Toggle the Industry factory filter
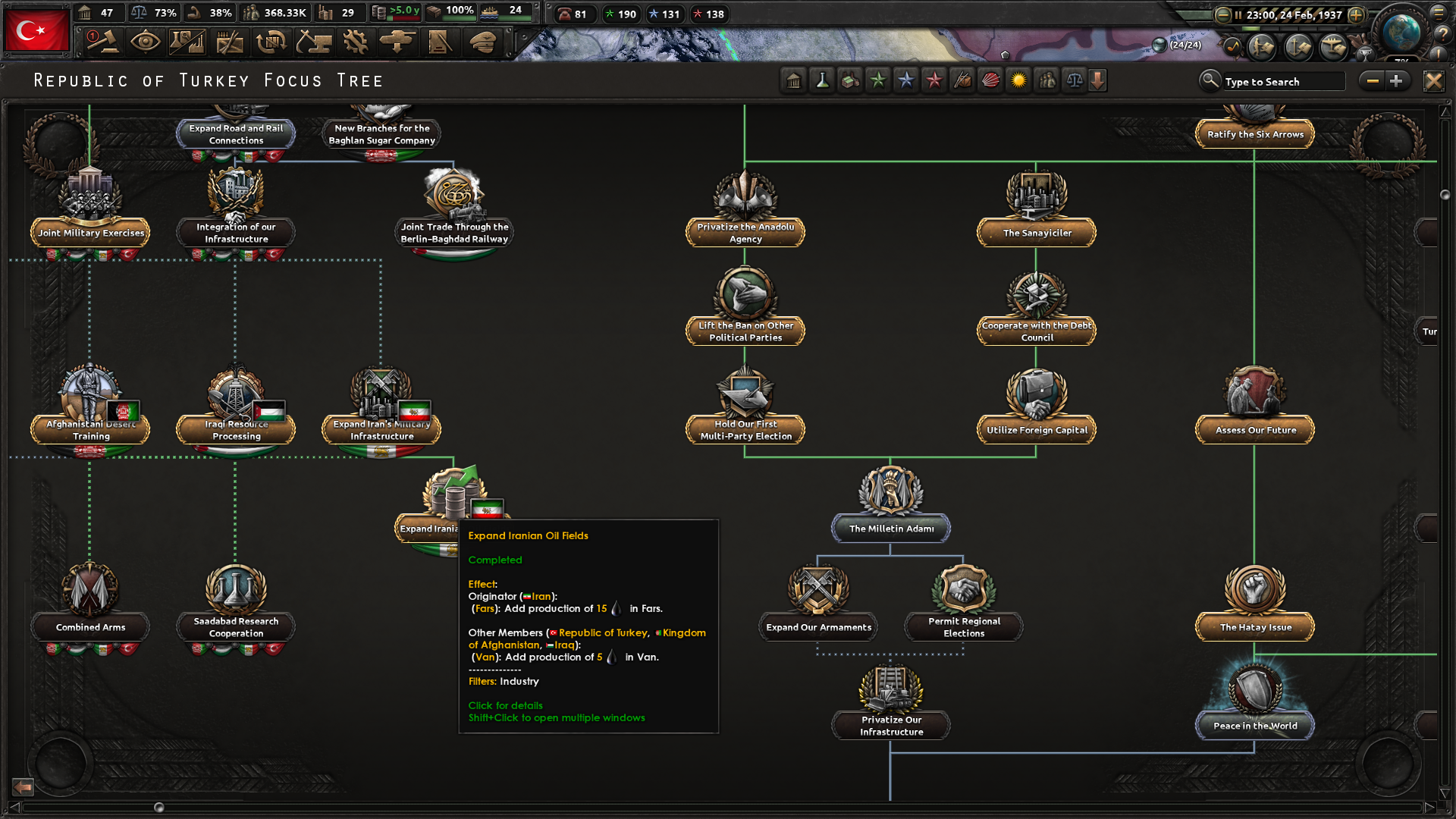Screen dimensions: 1456x819 [850, 80]
